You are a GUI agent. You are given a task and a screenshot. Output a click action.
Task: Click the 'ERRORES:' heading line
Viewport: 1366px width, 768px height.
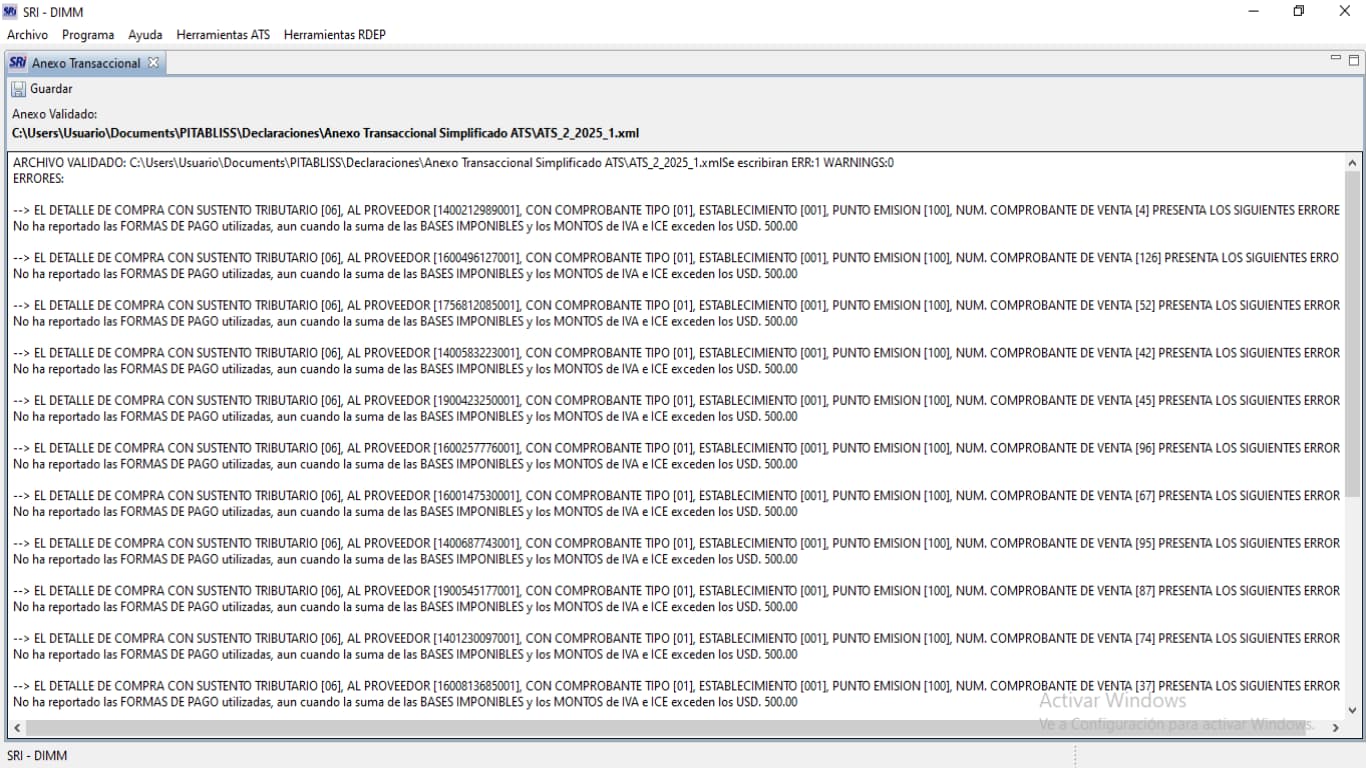pos(38,178)
